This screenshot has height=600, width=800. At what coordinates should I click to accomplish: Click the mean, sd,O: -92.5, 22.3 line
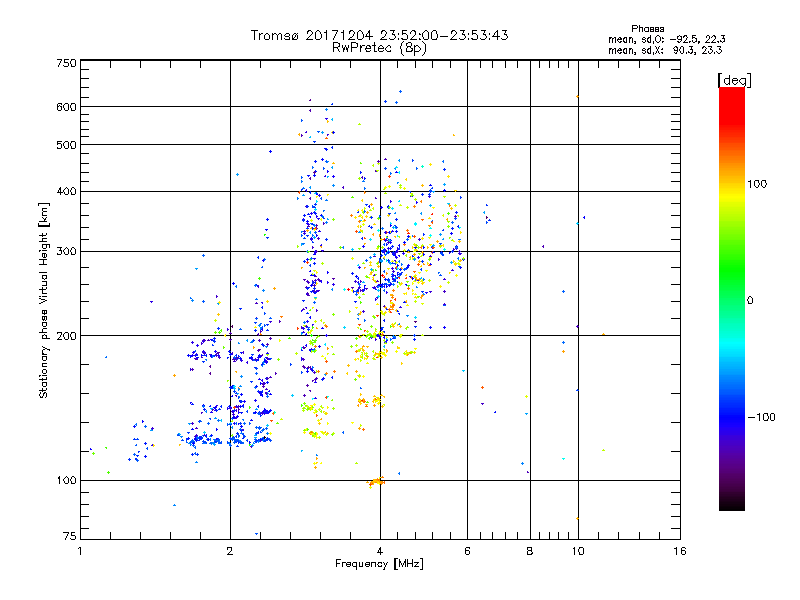[x=666, y=39]
